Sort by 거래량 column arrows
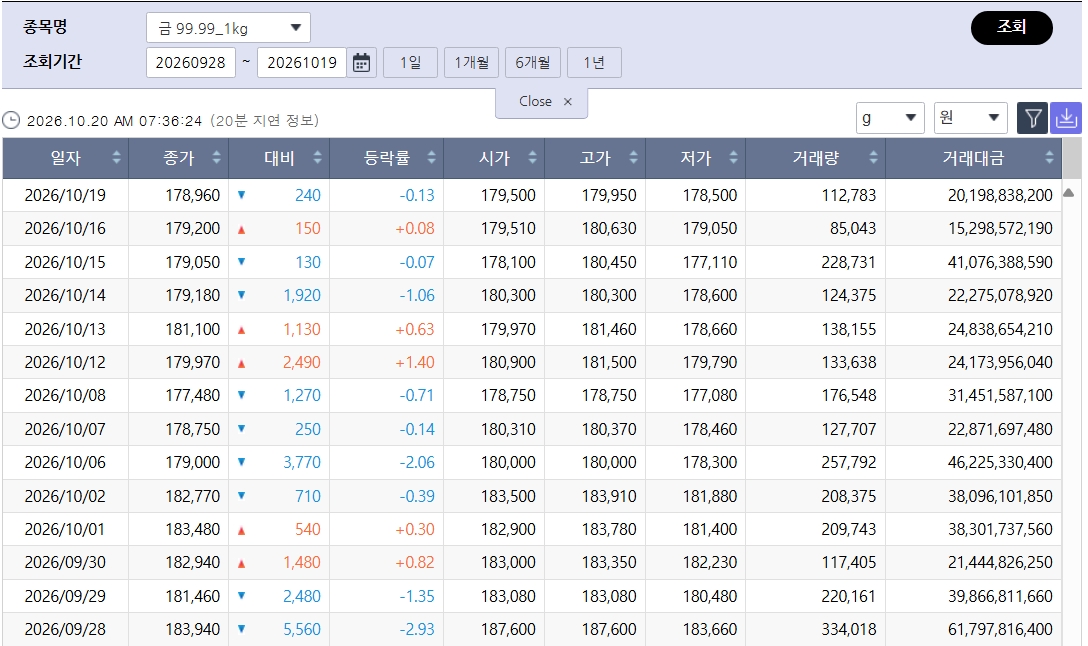1088x646 pixels. (x=873, y=158)
